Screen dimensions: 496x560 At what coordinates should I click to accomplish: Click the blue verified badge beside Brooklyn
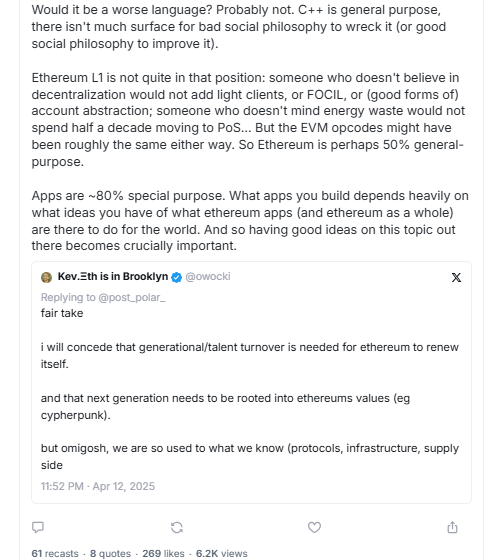pyautogui.click(x=176, y=277)
